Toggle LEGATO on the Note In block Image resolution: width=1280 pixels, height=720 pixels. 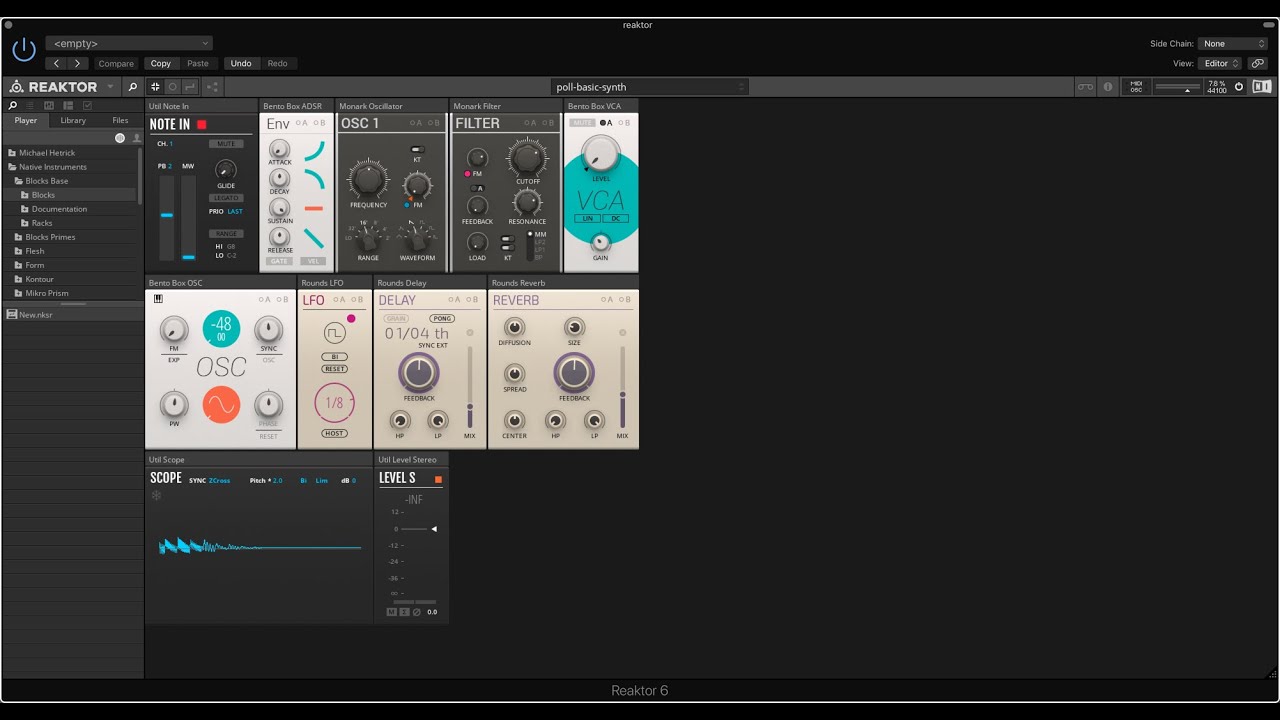pyautogui.click(x=226, y=198)
